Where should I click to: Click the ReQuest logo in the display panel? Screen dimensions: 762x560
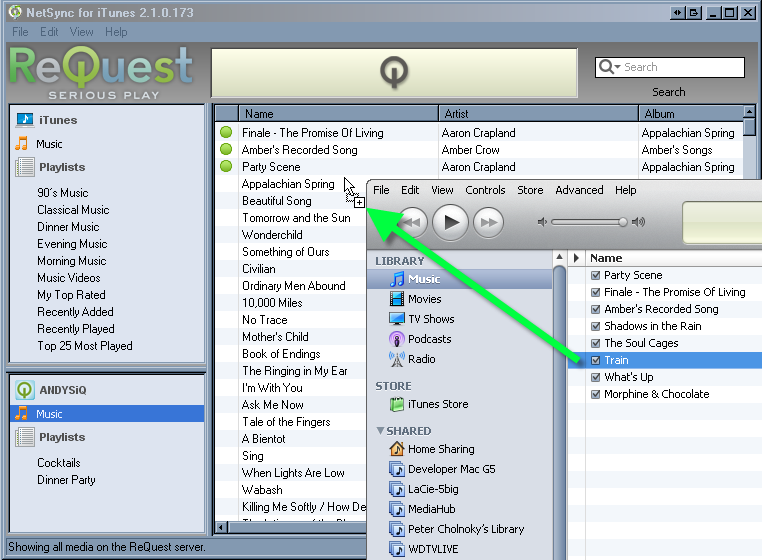394,73
